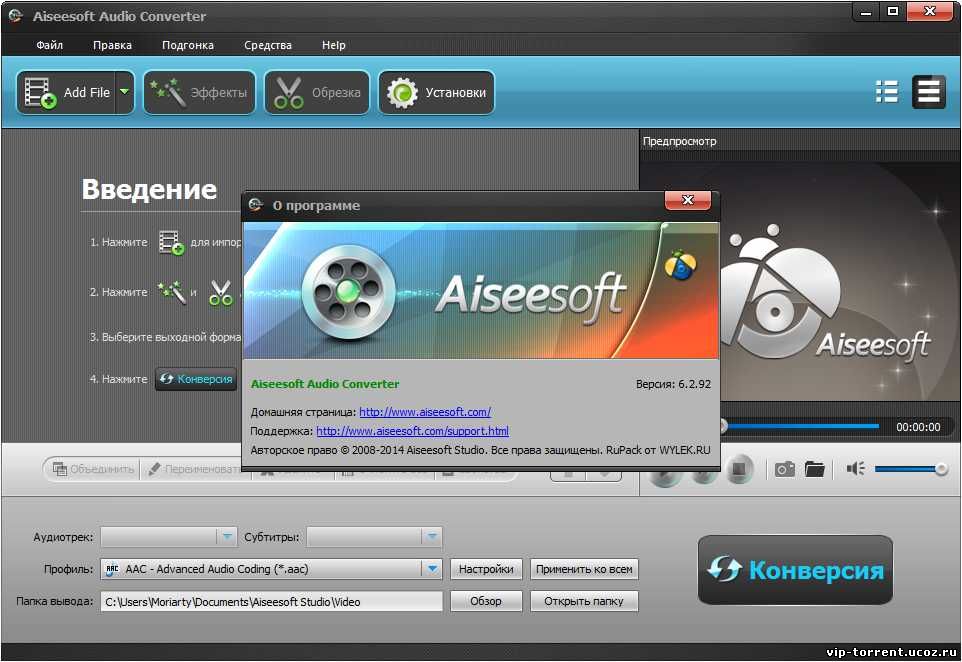Open the Средства menu
962x662 pixels.
267,45
